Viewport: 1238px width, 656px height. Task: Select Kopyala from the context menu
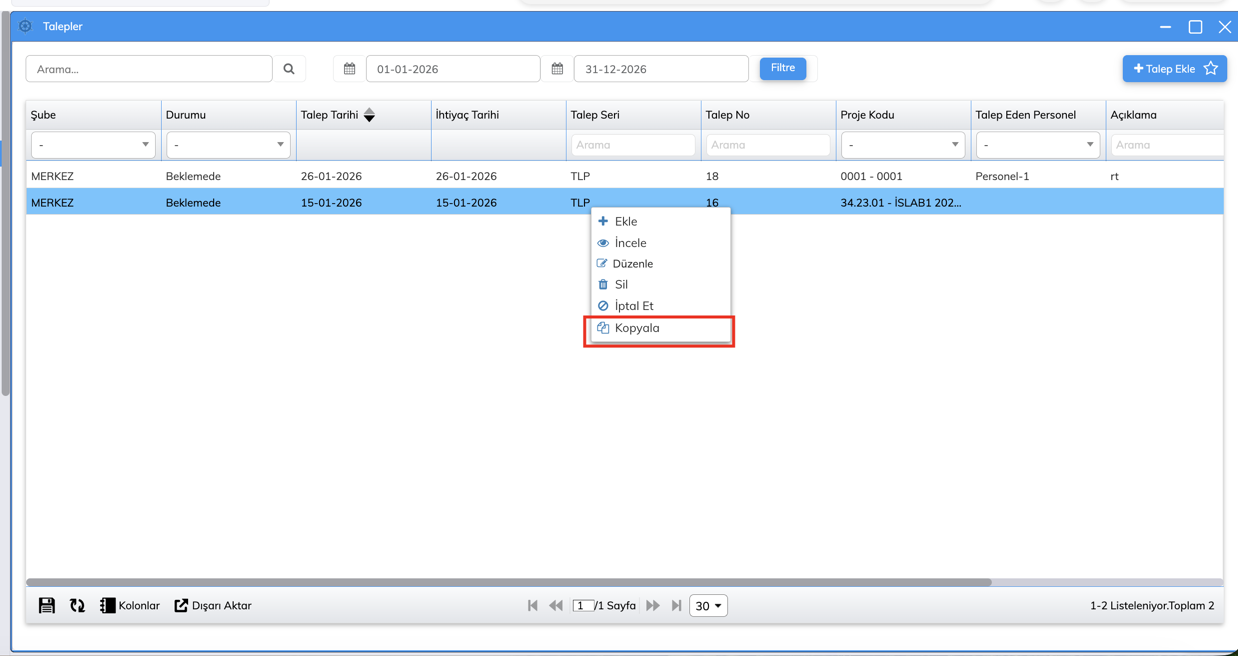point(637,328)
